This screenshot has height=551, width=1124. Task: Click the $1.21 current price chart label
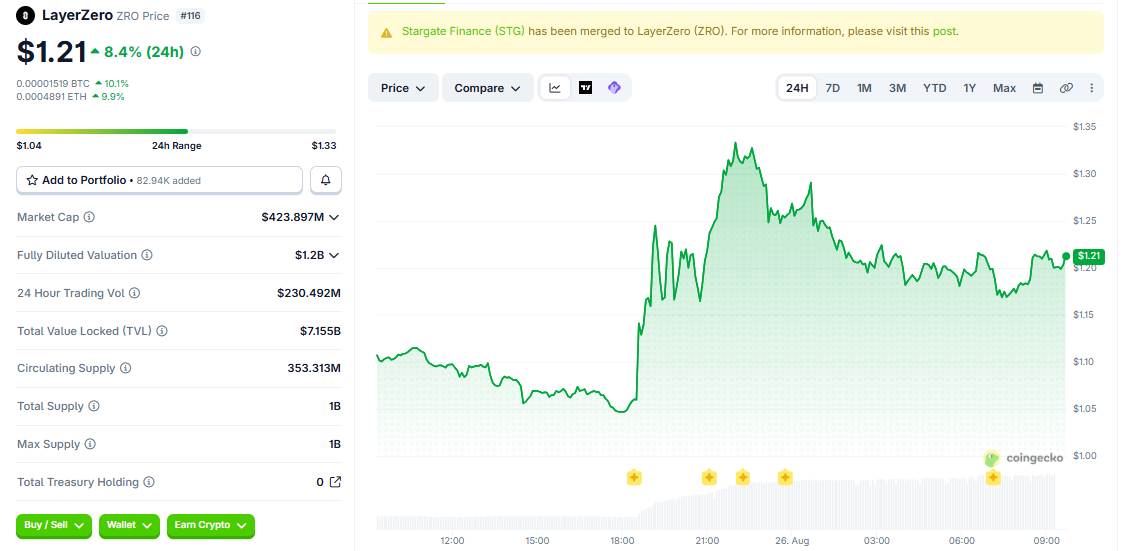coord(1087,256)
